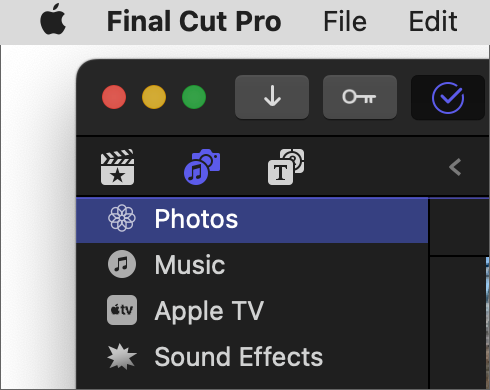Click the Apple TV icon
Image resolution: width=490 pixels, height=390 pixels.
click(x=122, y=310)
